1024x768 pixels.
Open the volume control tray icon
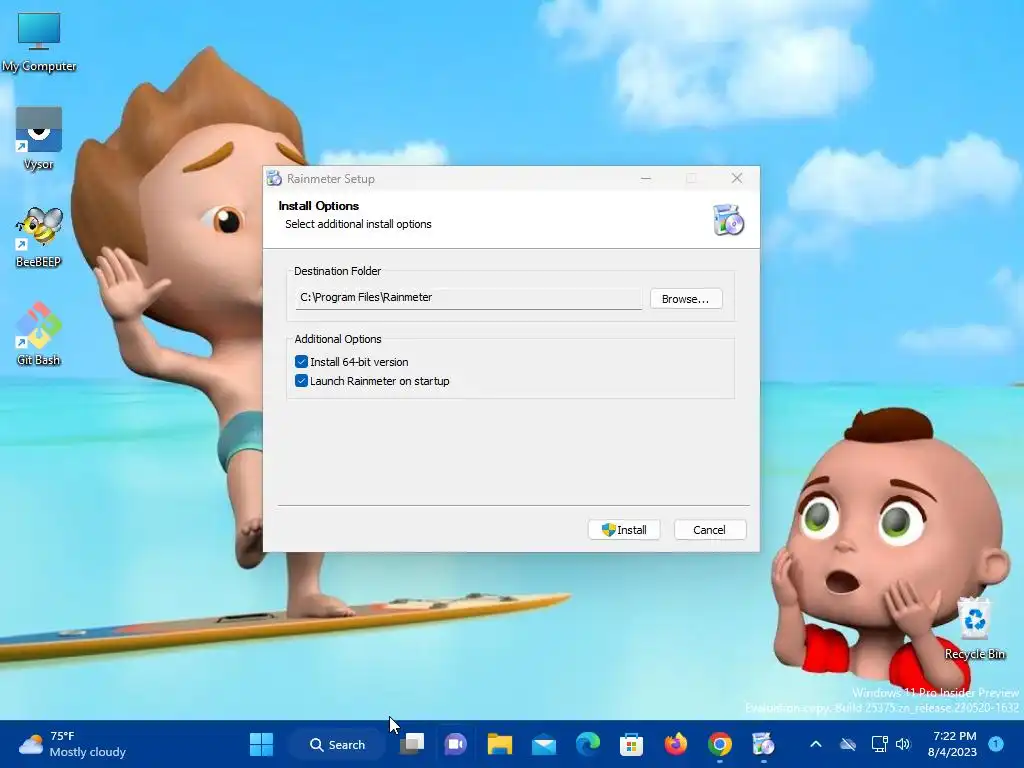[x=903, y=744]
